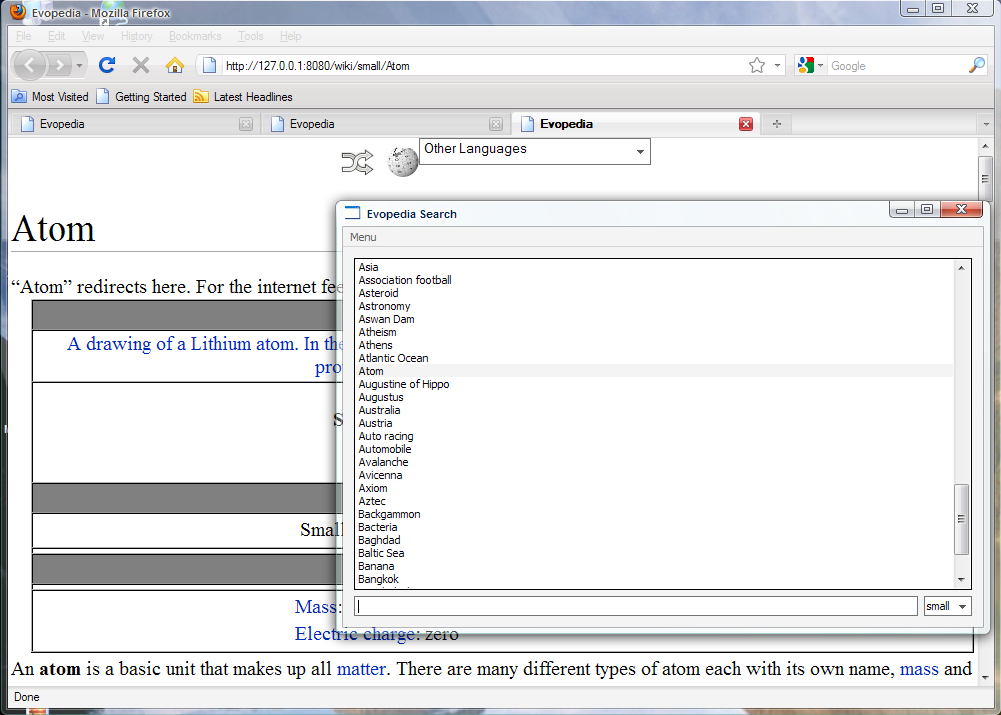The image size is (1001, 715).
Task: Click the Google search magnifier icon
Action: [x=977, y=65]
